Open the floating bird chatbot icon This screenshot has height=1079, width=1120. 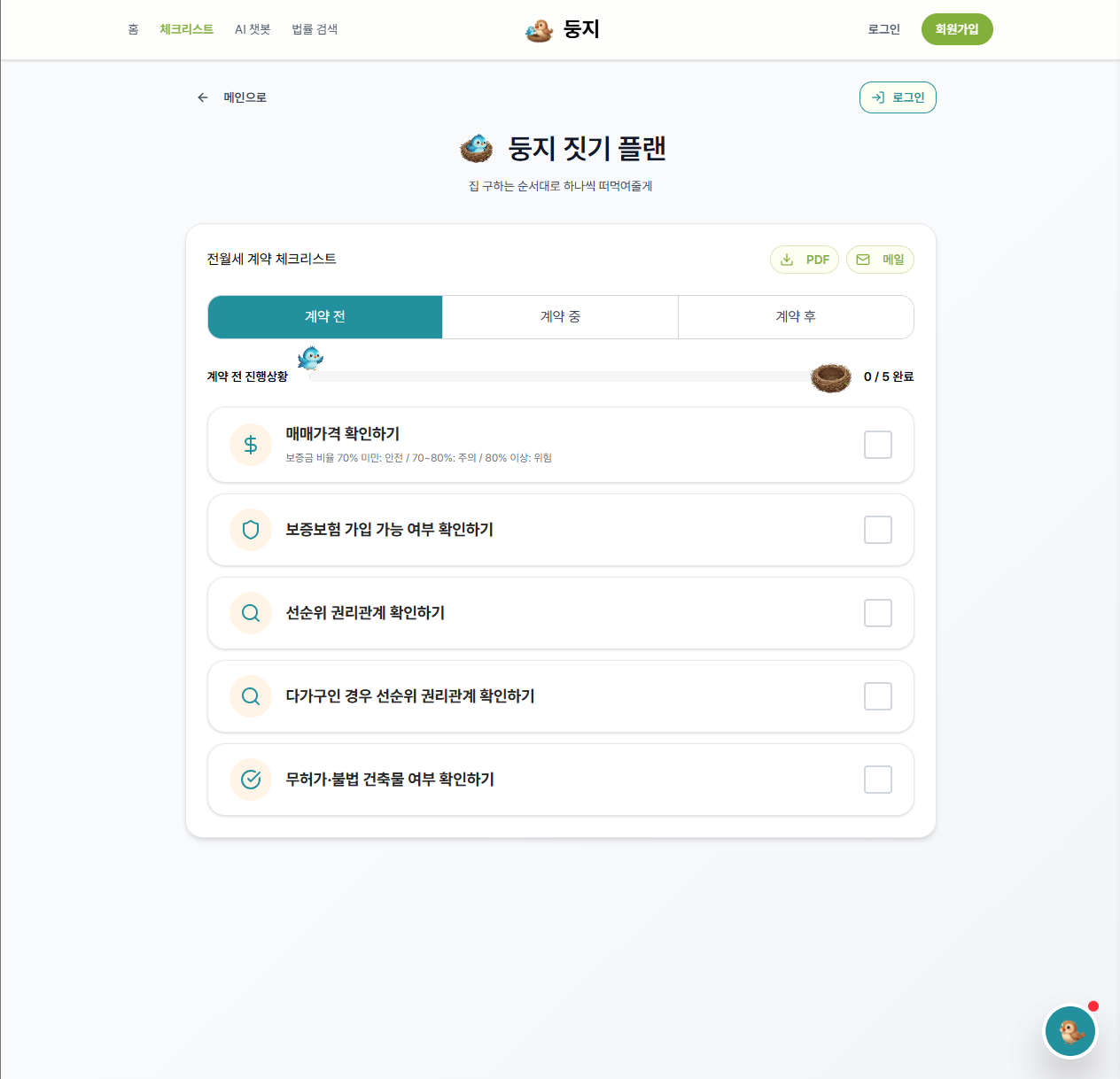1070,1031
